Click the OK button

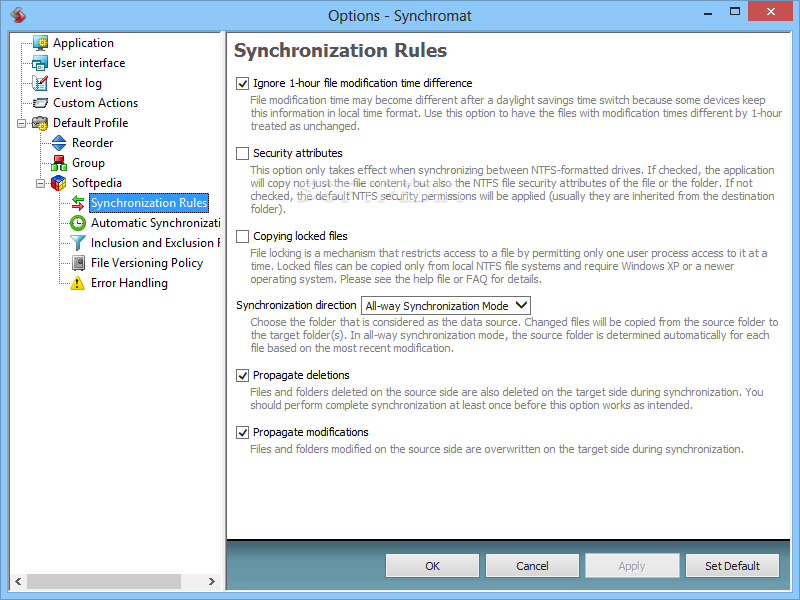pos(432,566)
